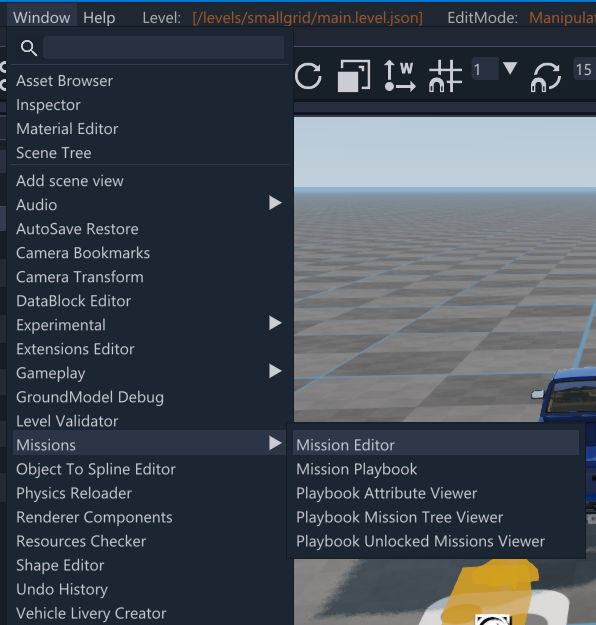The width and height of the screenshot is (596, 625).
Task: Select the scale tool icon
Action: click(x=354, y=76)
